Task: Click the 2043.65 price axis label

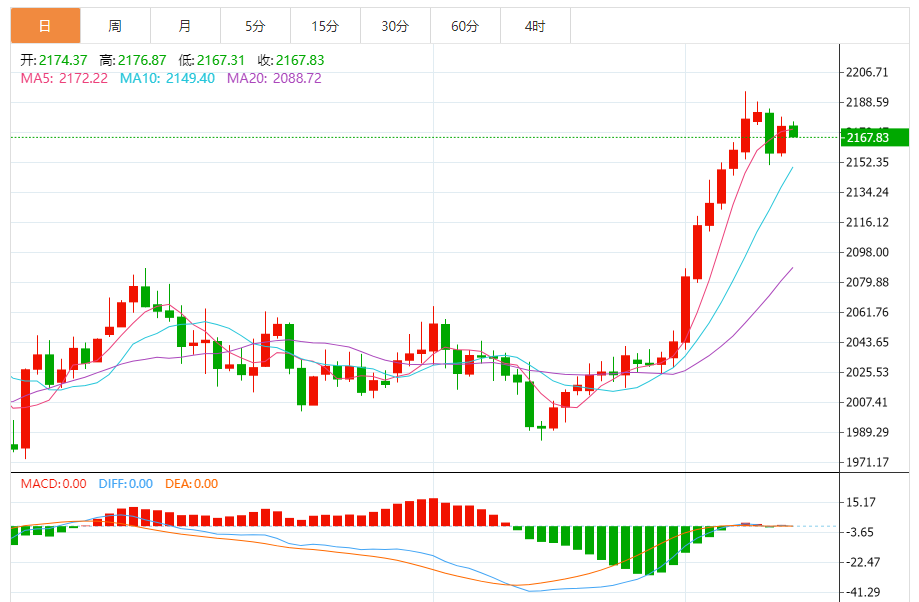Action: pyautogui.click(x=867, y=342)
